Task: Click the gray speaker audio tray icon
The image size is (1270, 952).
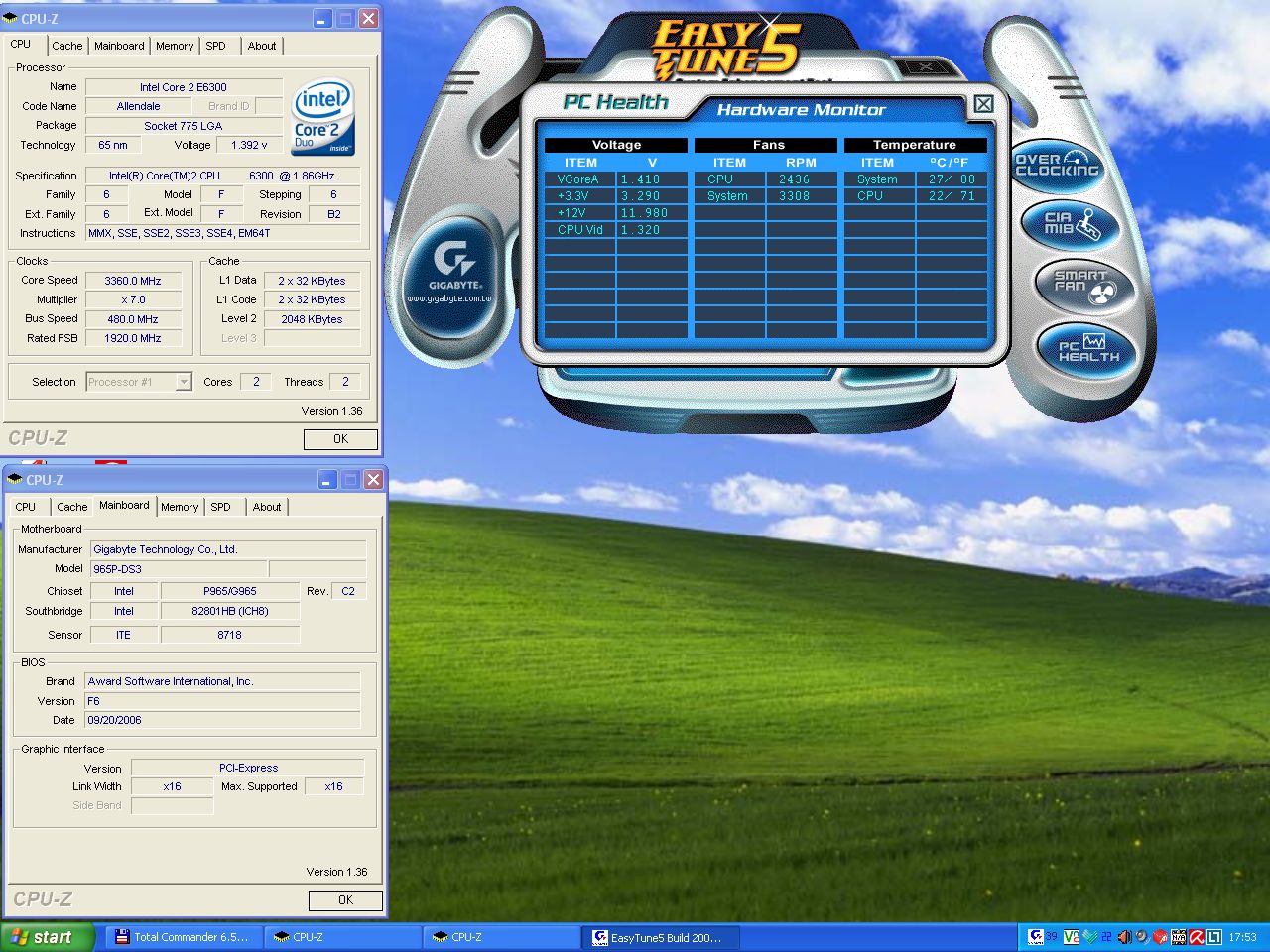Action: [x=1142, y=937]
